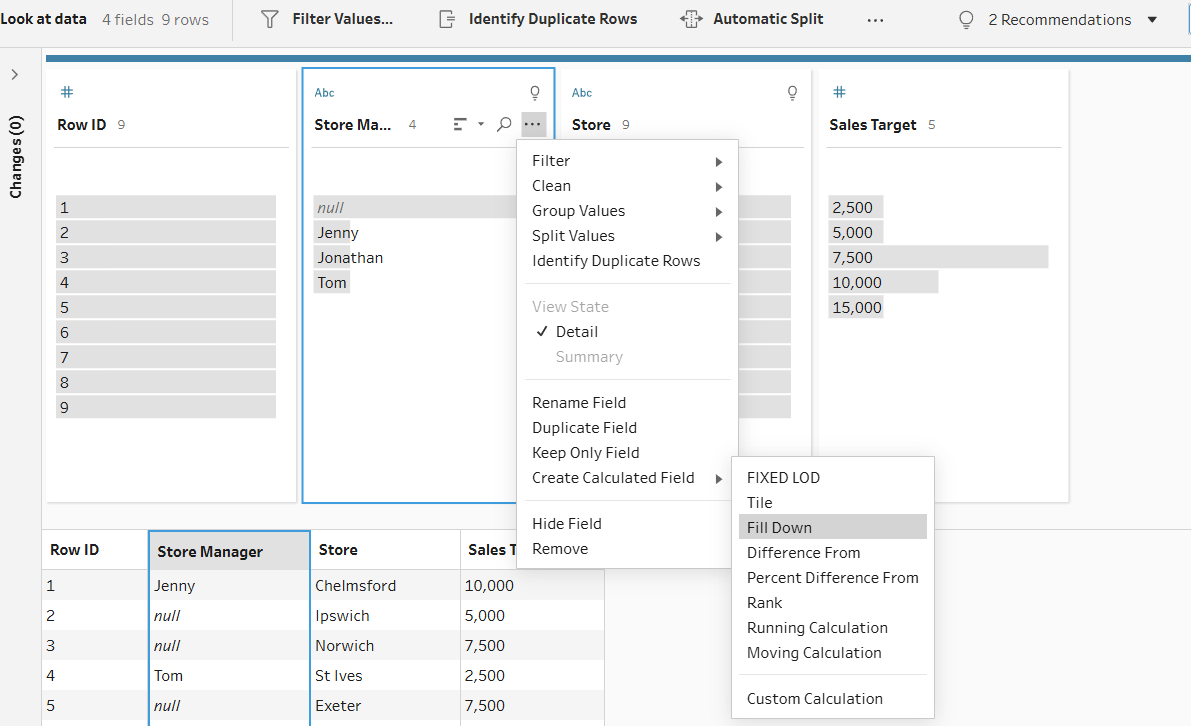Image resolution: width=1191 pixels, height=726 pixels.
Task: Select Rename Field in context menu
Action: (x=579, y=403)
